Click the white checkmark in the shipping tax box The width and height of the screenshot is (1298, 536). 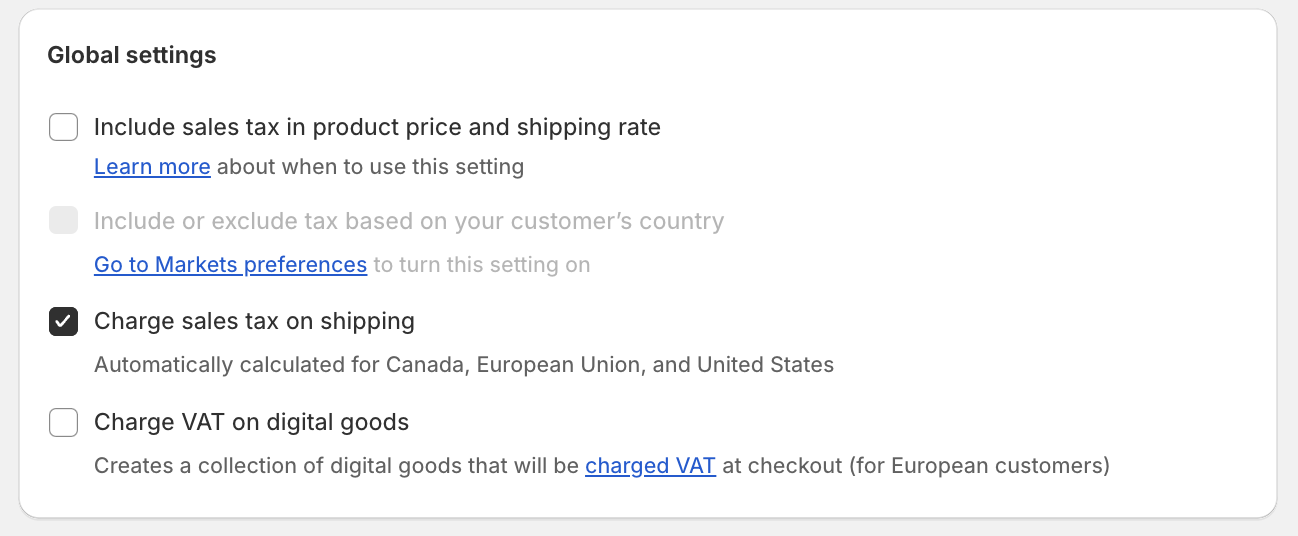click(64, 322)
